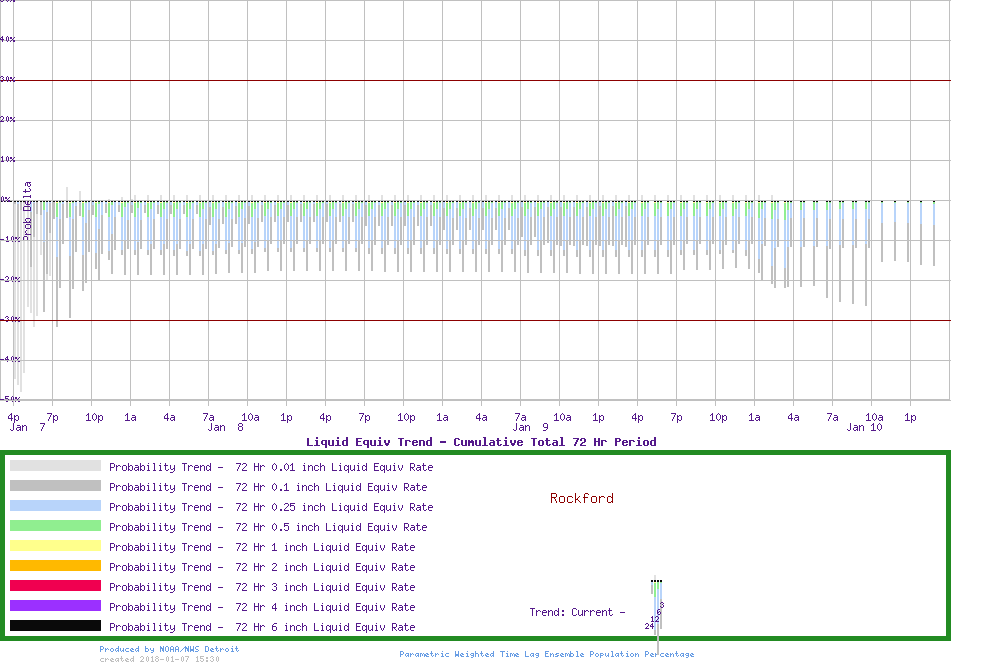Viewport: 1000px width, 670px height.
Task: Pick the 3 inch red legend swatch
Action: [55, 586]
